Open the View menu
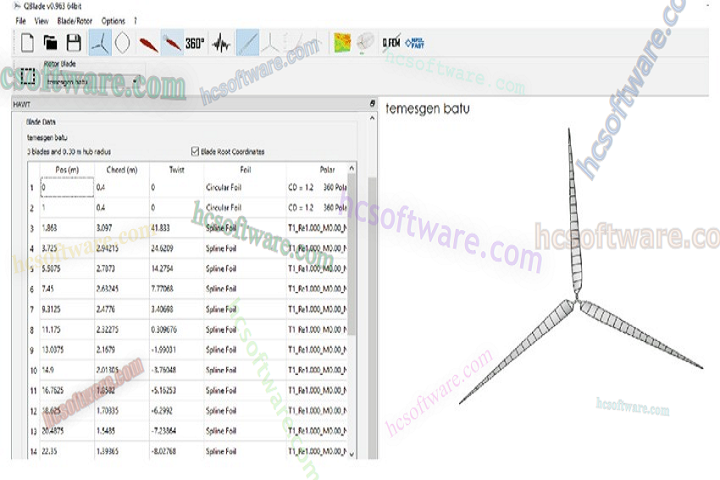The width and height of the screenshot is (720, 480). click(41, 21)
